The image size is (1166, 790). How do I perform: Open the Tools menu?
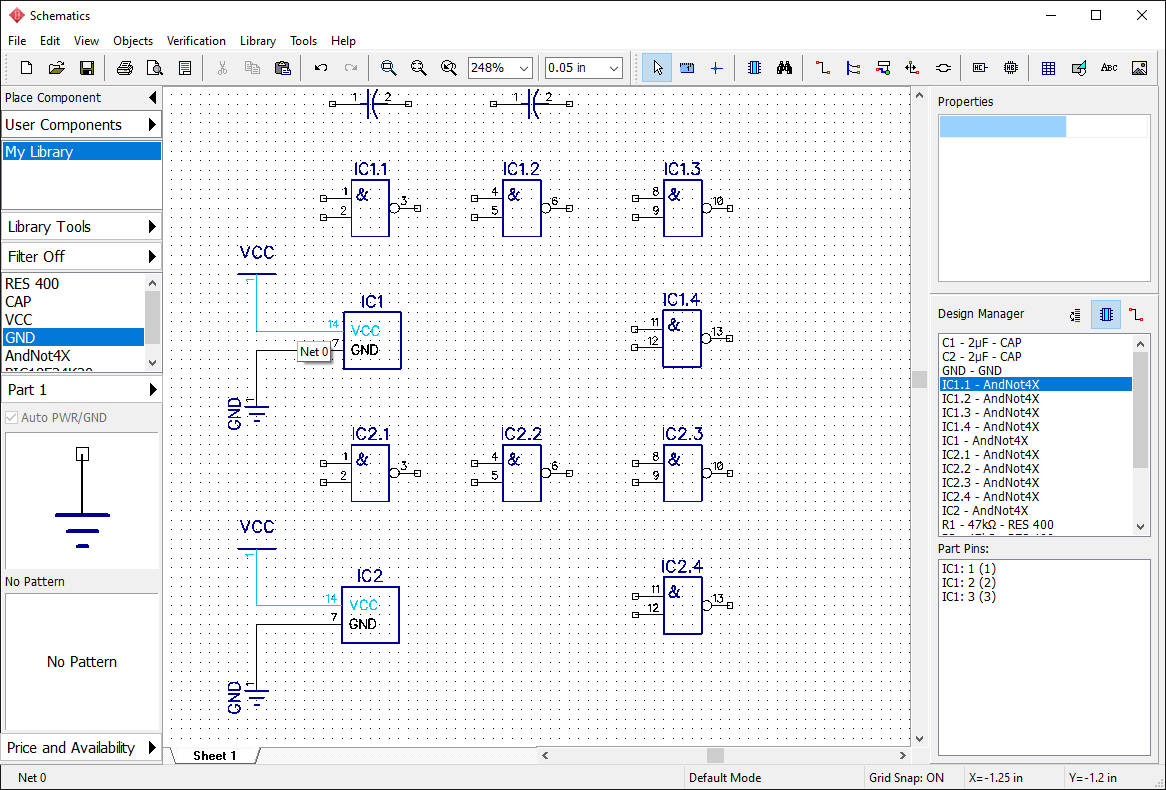(303, 41)
